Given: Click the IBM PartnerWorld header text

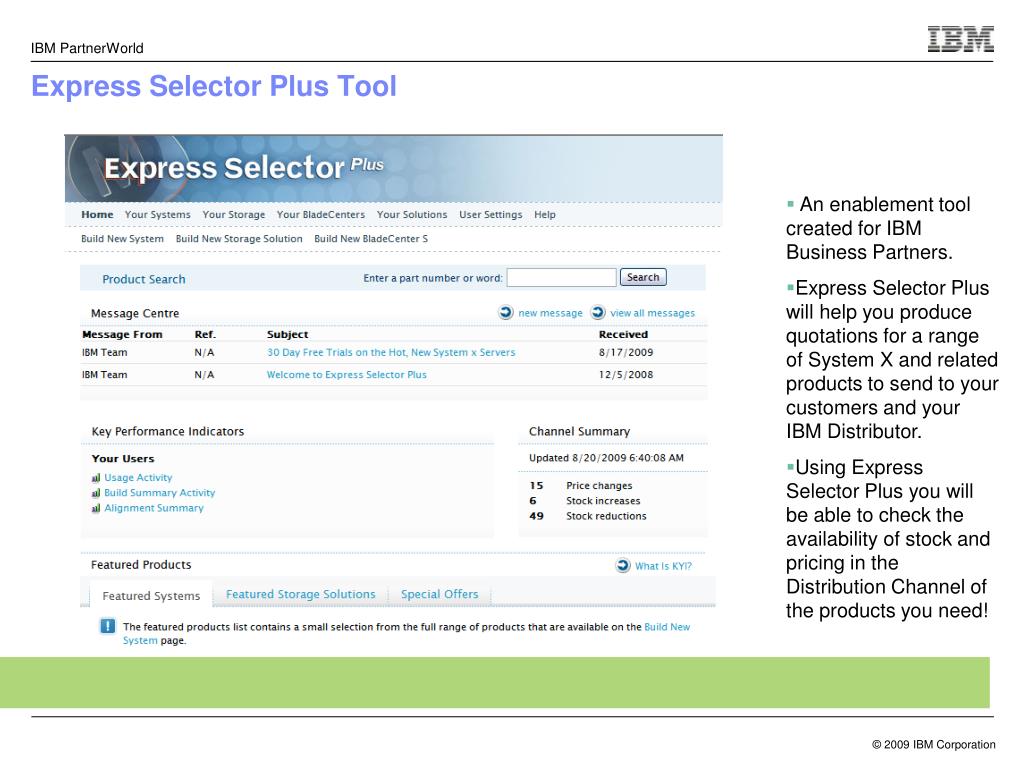Looking at the screenshot, I should [x=87, y=48].
